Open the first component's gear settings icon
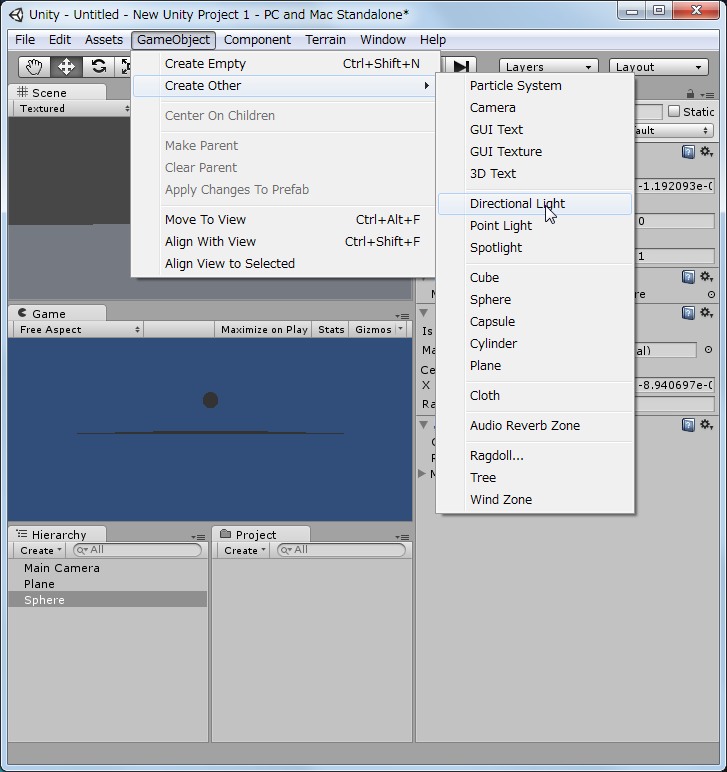 pos(706,152)
